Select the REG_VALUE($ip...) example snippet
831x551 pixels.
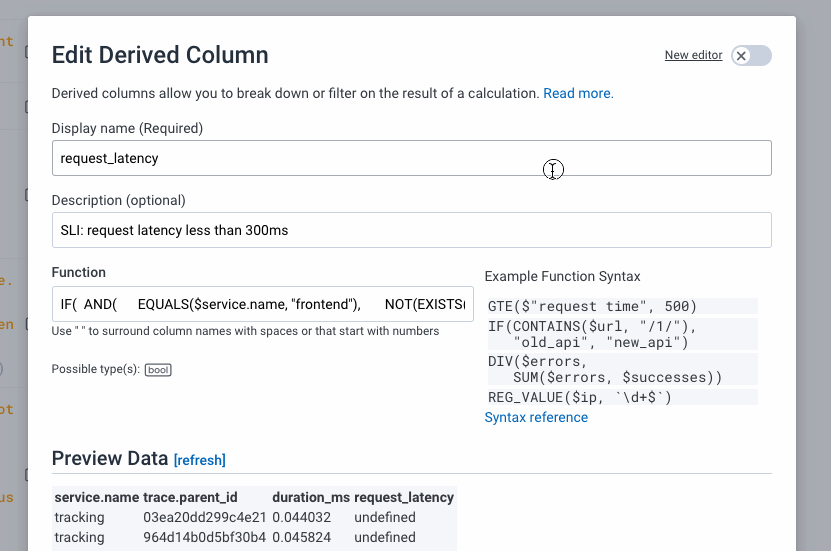click(x=580, y=397)
